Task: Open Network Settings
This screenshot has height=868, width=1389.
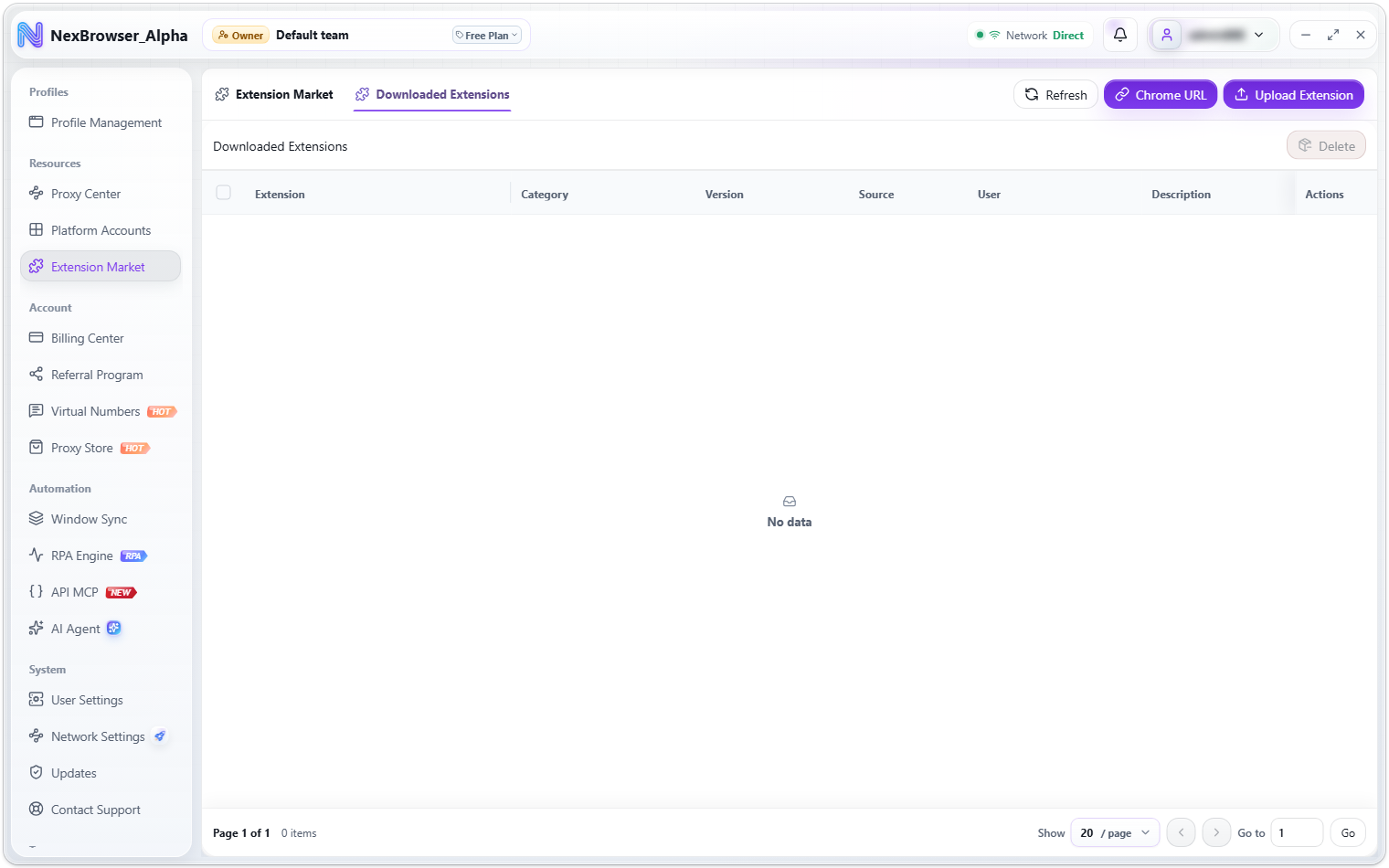Action: [x=101, y=736]
